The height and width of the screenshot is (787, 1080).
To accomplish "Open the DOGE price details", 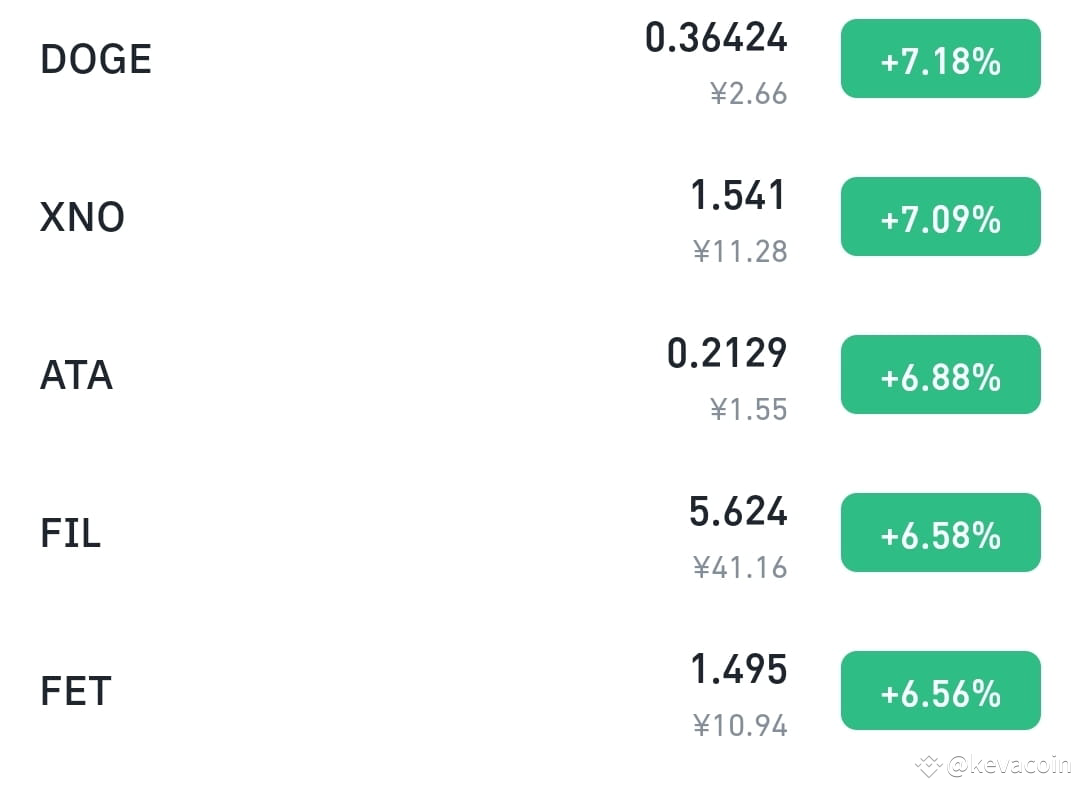I will (x=716, y=38).
